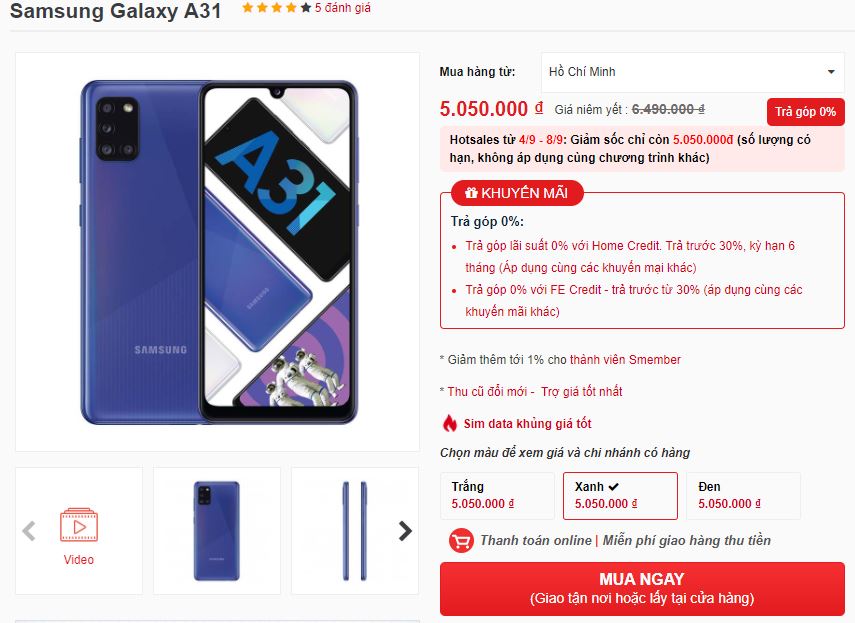Click the gift icon in Khuyến Mãi badge
This screenshot has height=623, width=855.
[471, 192]
